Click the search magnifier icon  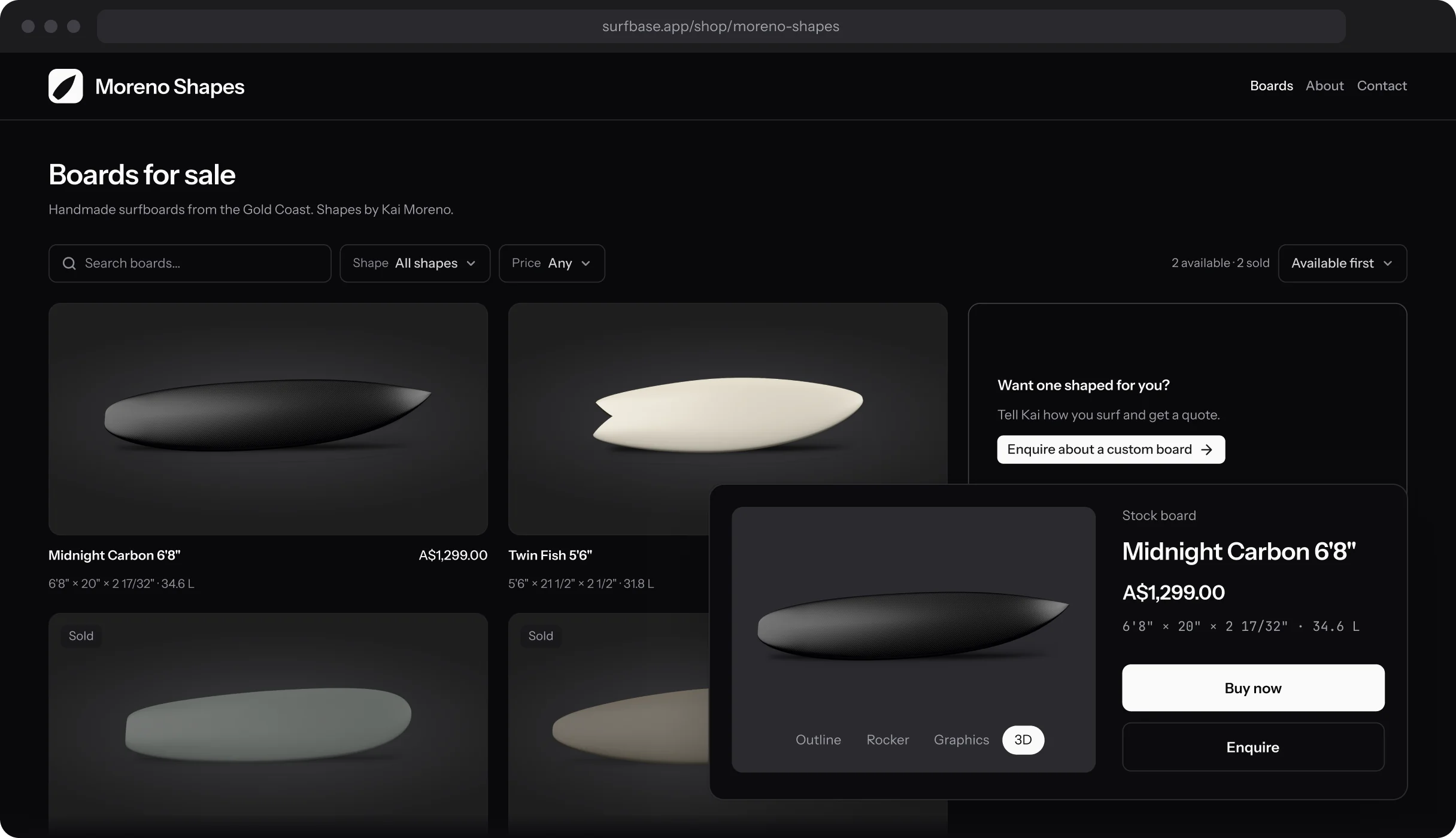tap(69, 263)
